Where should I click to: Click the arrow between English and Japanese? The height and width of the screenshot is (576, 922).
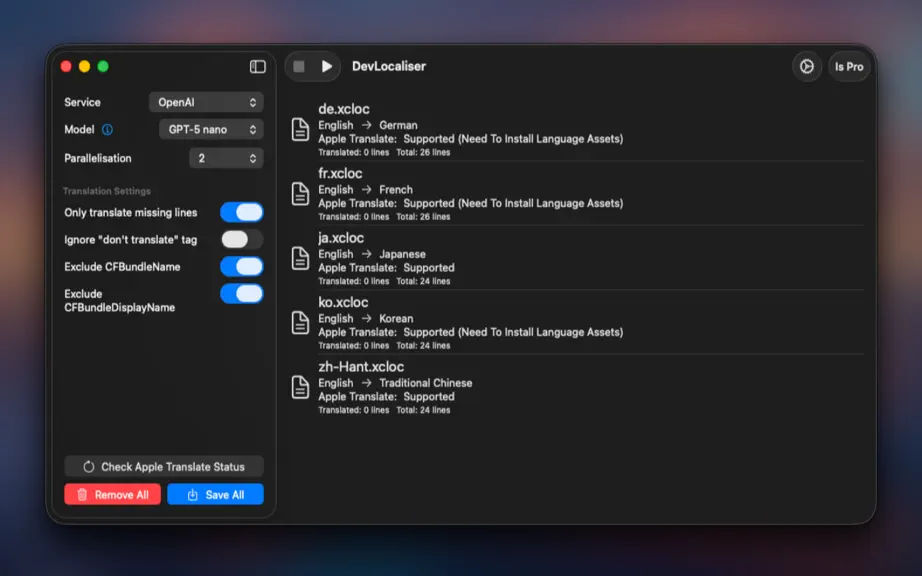366,254
